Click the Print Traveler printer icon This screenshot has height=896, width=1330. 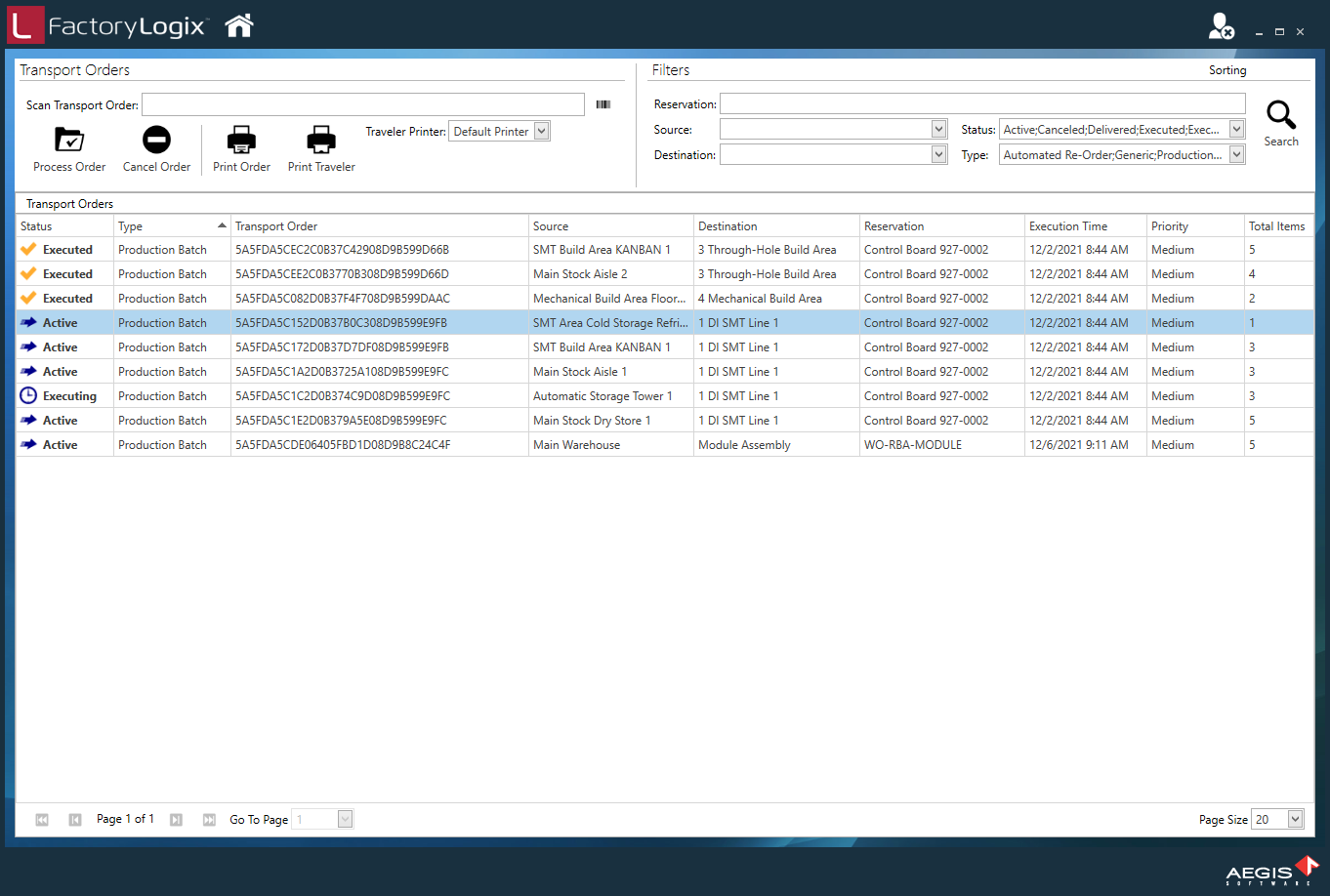pyautogui.click(x=321, y=141)
